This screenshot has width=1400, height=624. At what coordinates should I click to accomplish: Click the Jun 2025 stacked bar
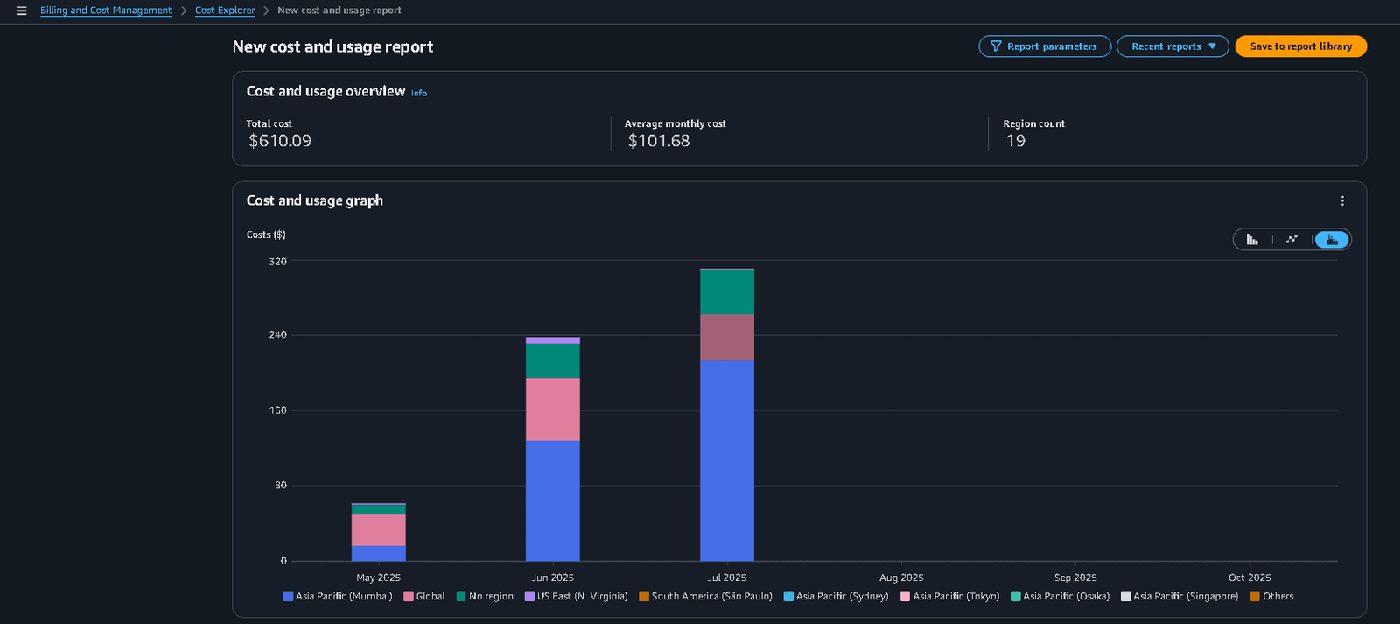[x=552, y=449]
